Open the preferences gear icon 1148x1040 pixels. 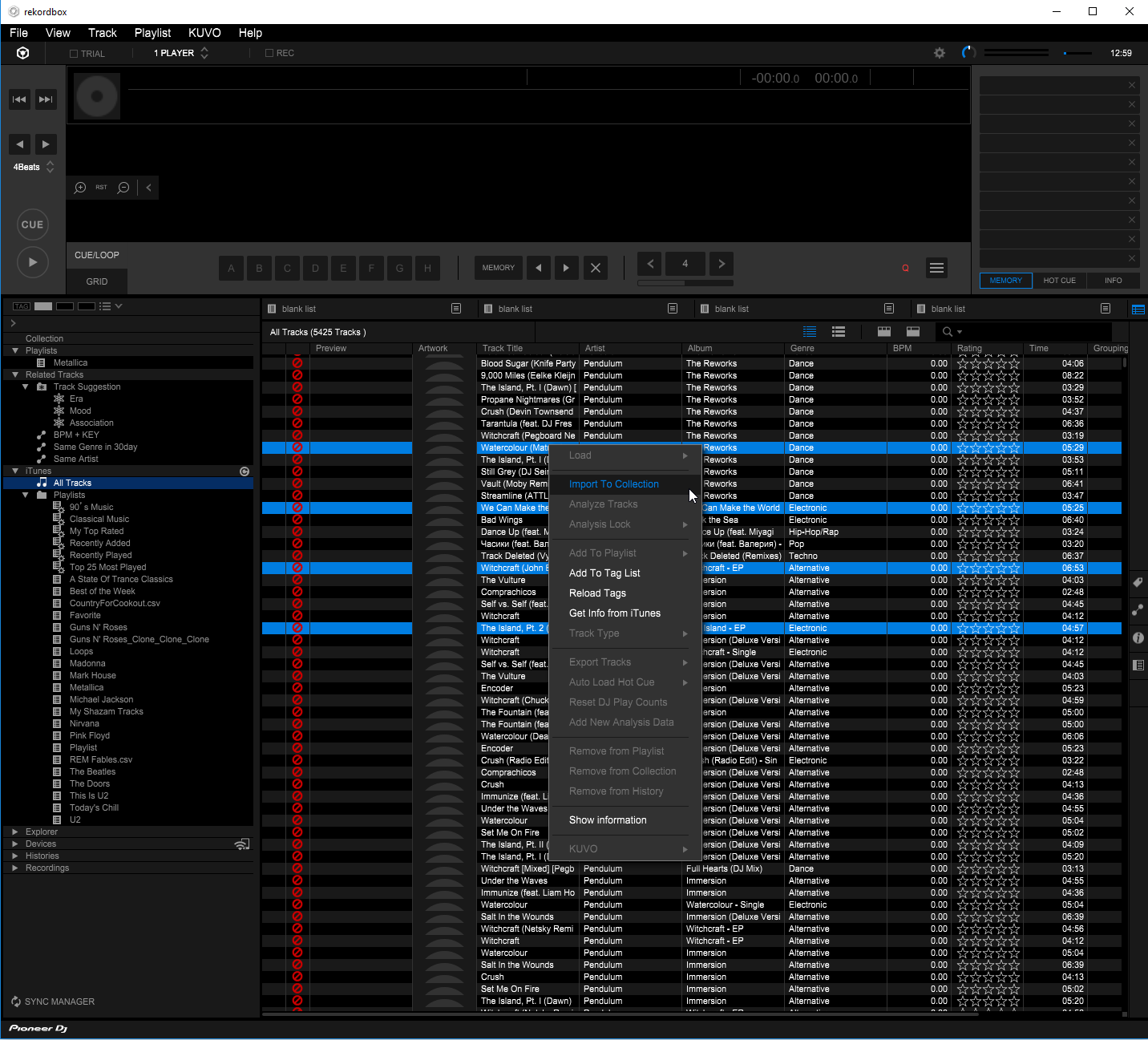point(940,53)
